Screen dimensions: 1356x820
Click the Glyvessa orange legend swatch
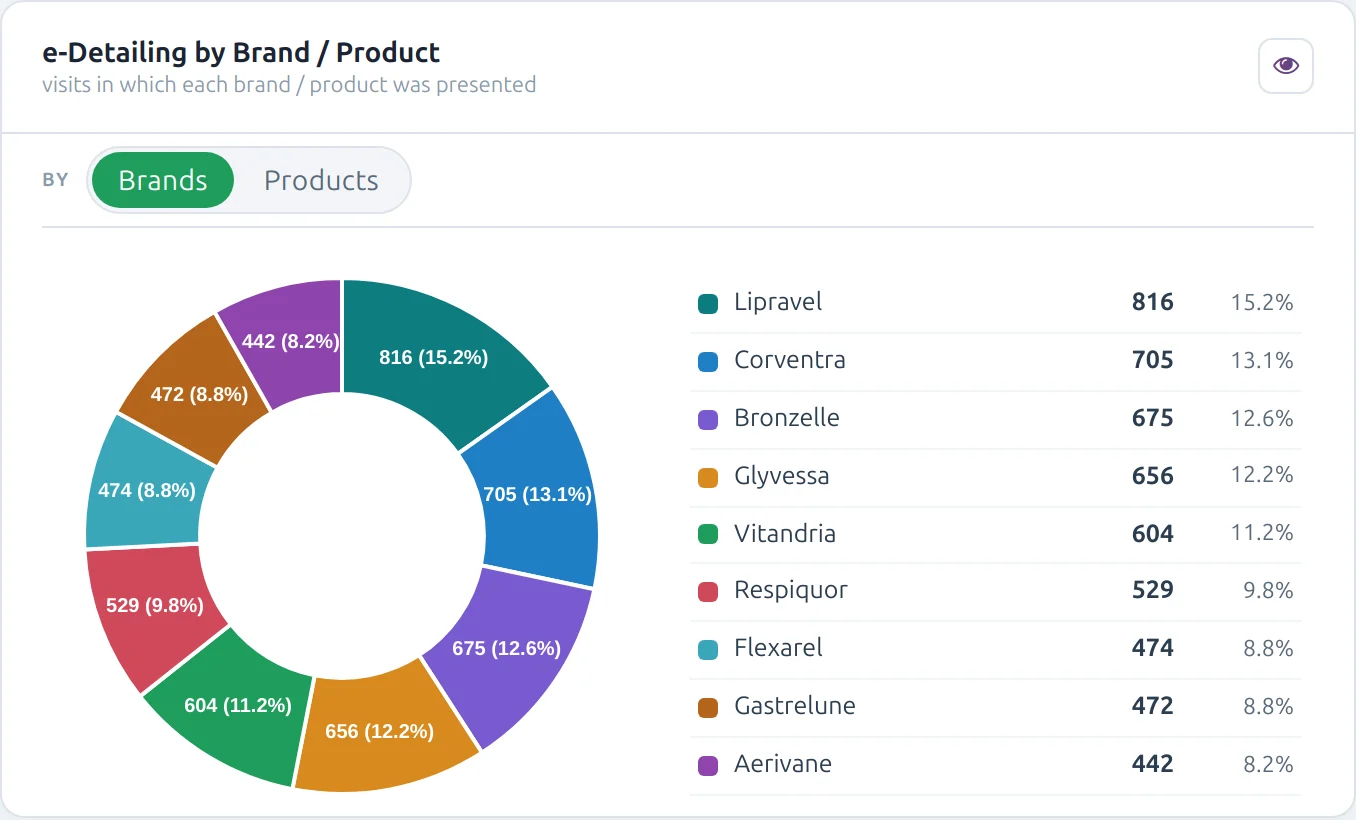tap(708, 477)
